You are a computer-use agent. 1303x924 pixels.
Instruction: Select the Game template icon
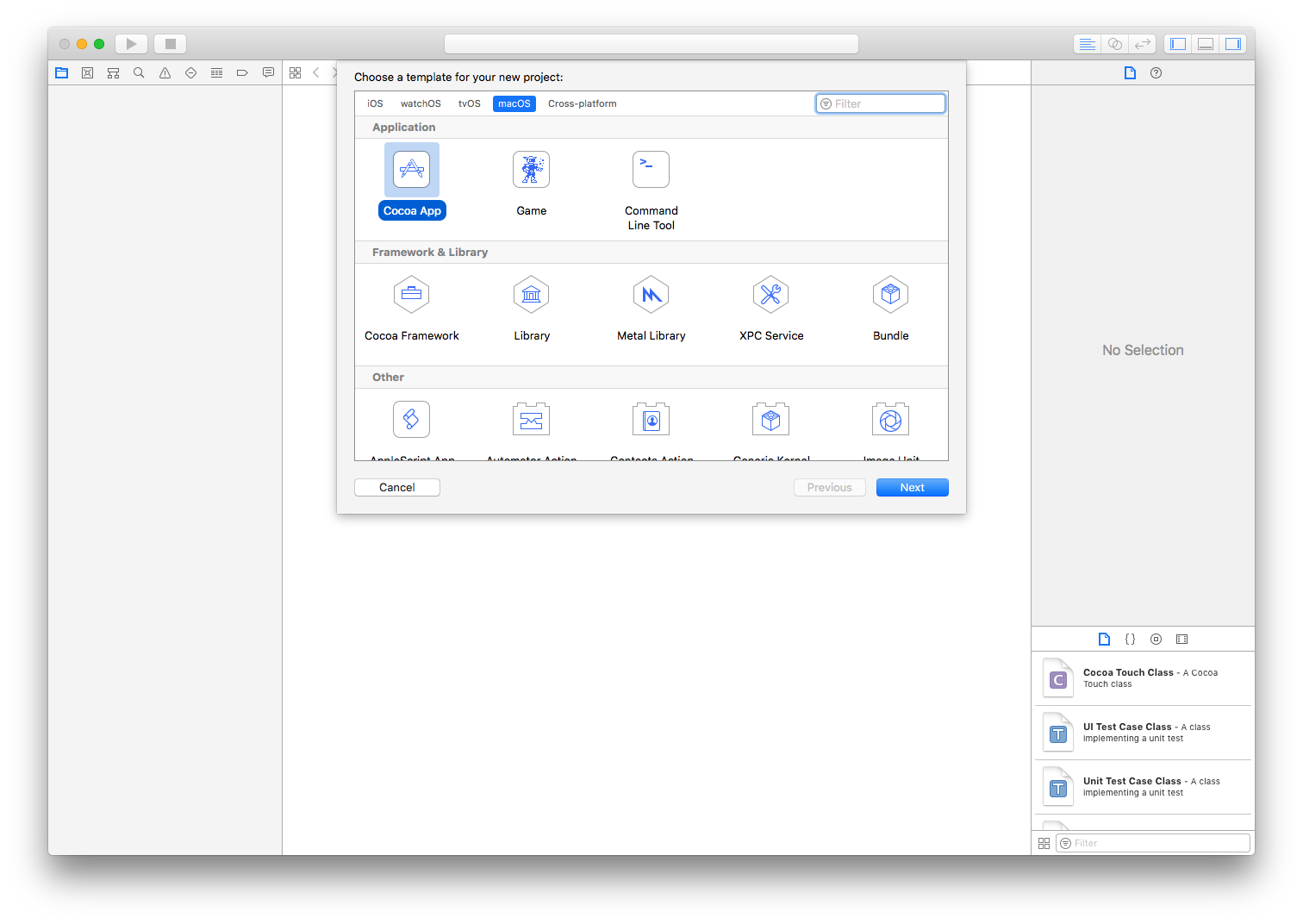pyautogui.click(x=531, y=169)
